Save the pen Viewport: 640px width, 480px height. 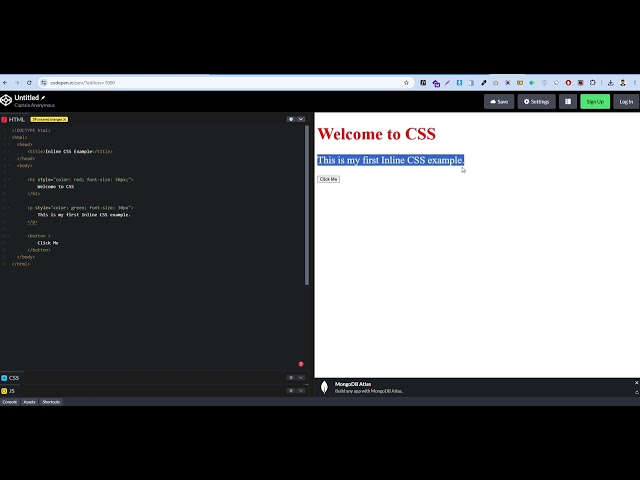click(499, 102)
